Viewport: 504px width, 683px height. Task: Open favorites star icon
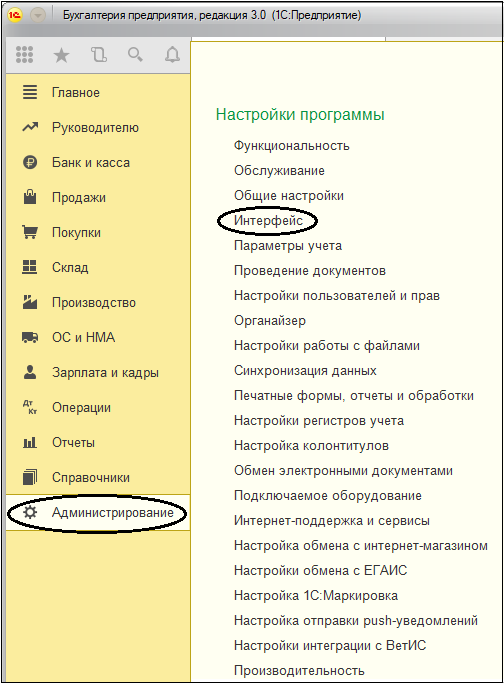click(61, 55)
